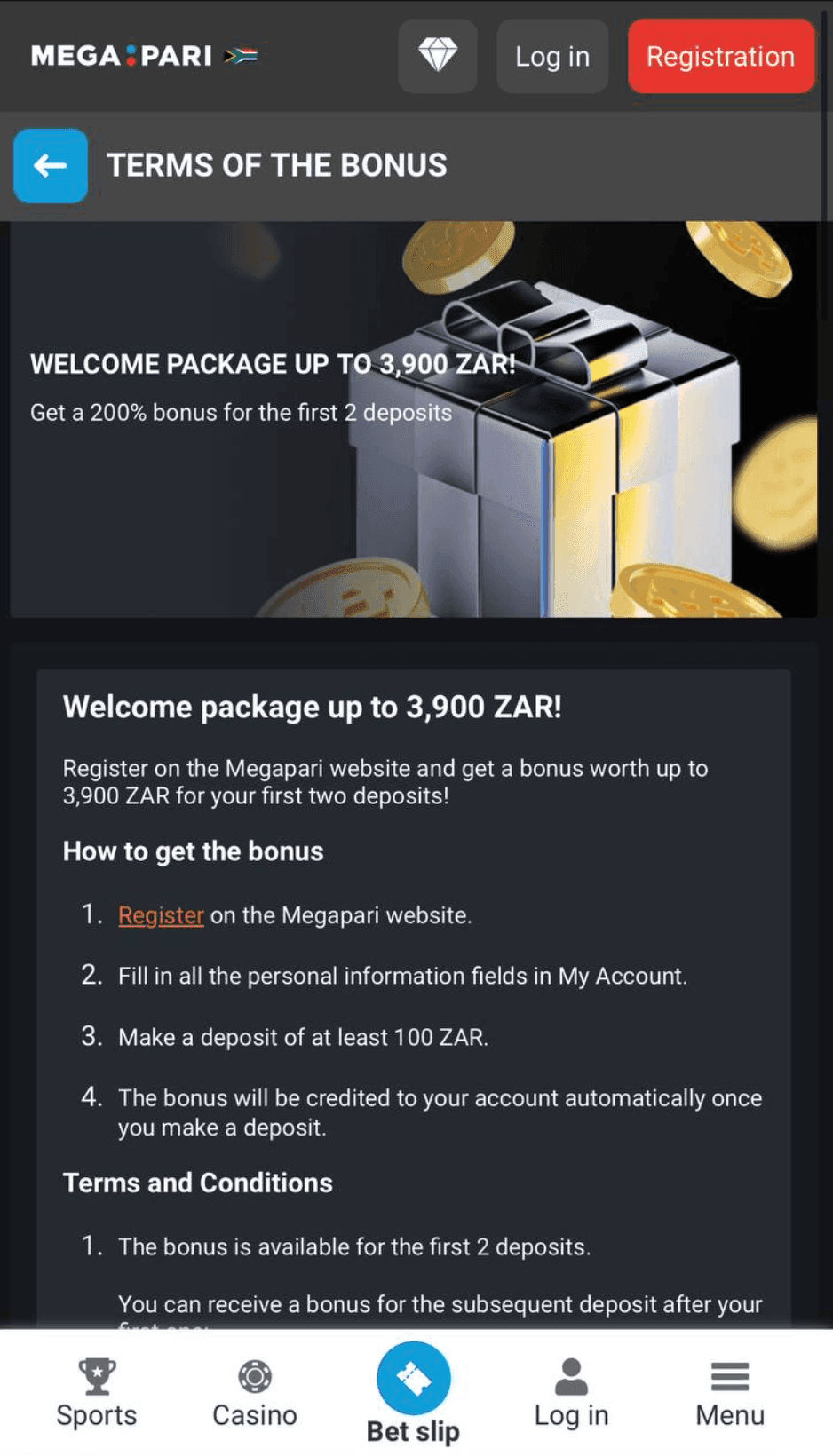Viewport: 833px width, 1456px height.
Task: Click the South African flag icon
Action: 241,56
